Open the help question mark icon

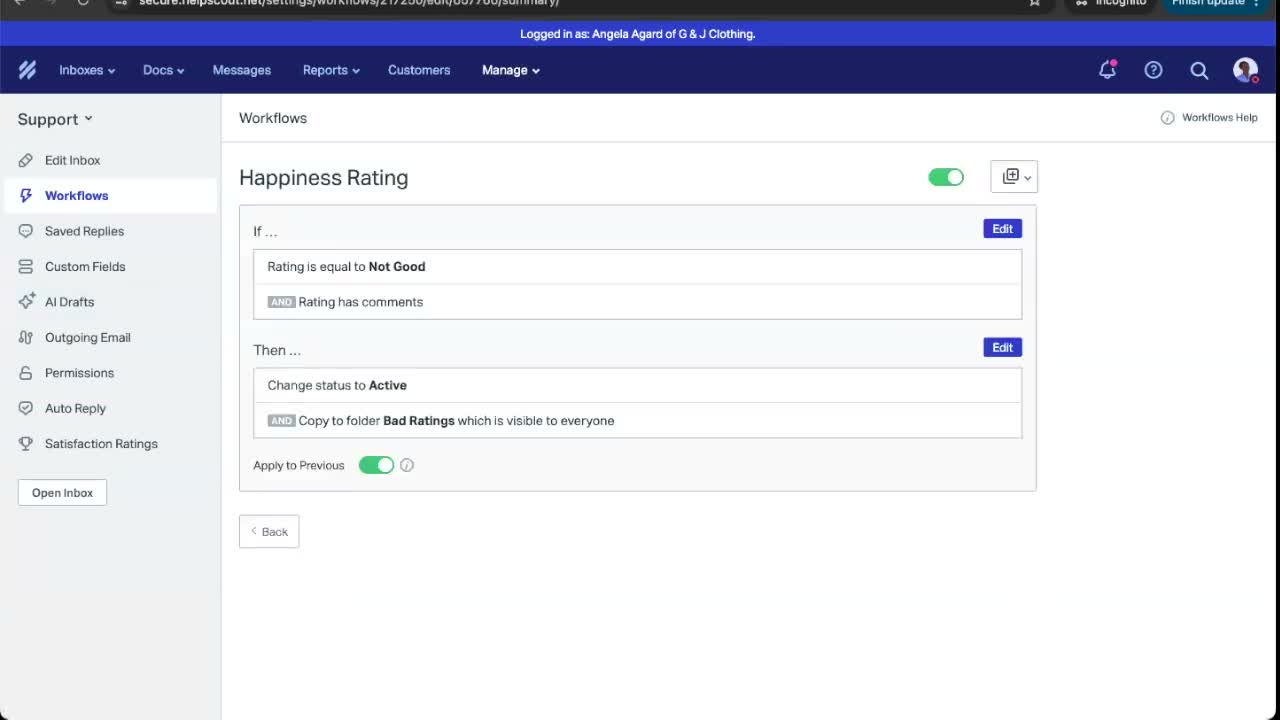(1153, 70)
